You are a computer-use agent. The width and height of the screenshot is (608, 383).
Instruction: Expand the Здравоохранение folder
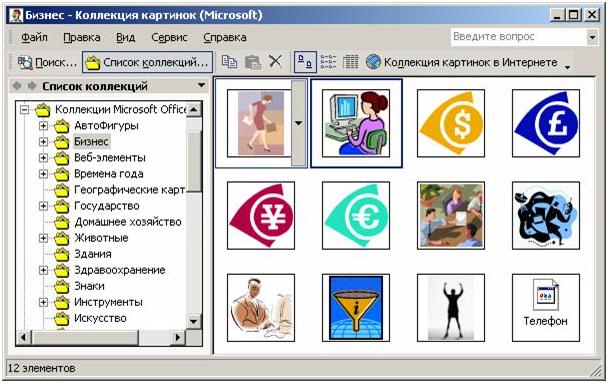[x=43, y=270]
